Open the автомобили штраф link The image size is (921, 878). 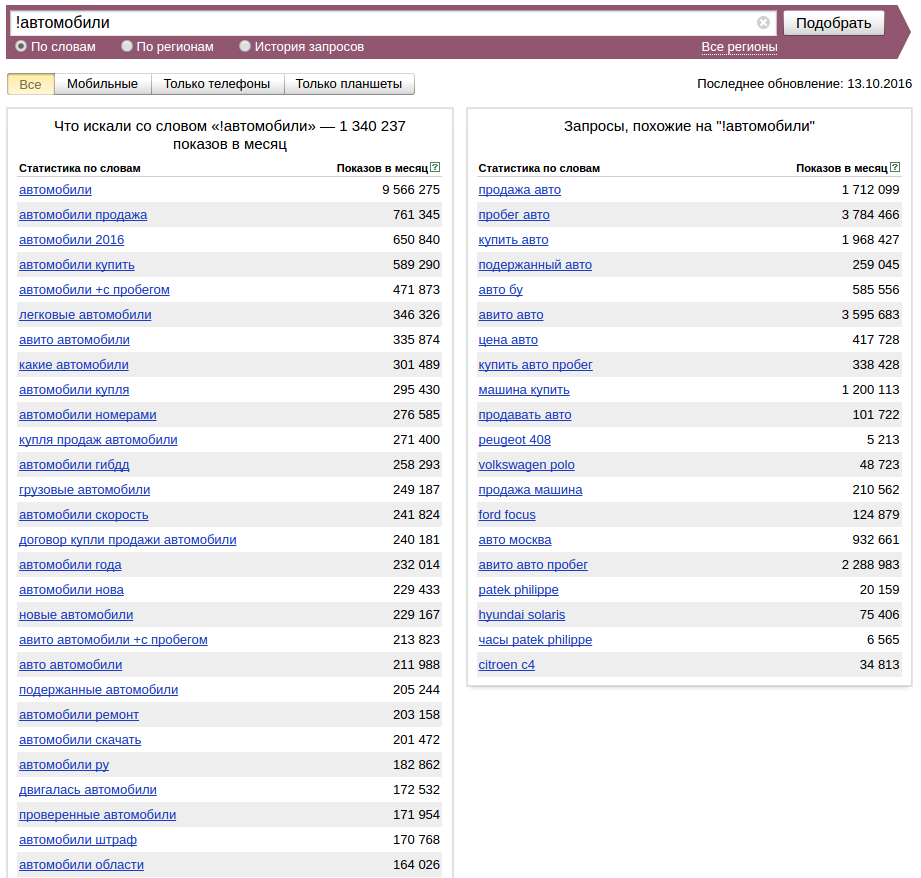click(78, 840)
